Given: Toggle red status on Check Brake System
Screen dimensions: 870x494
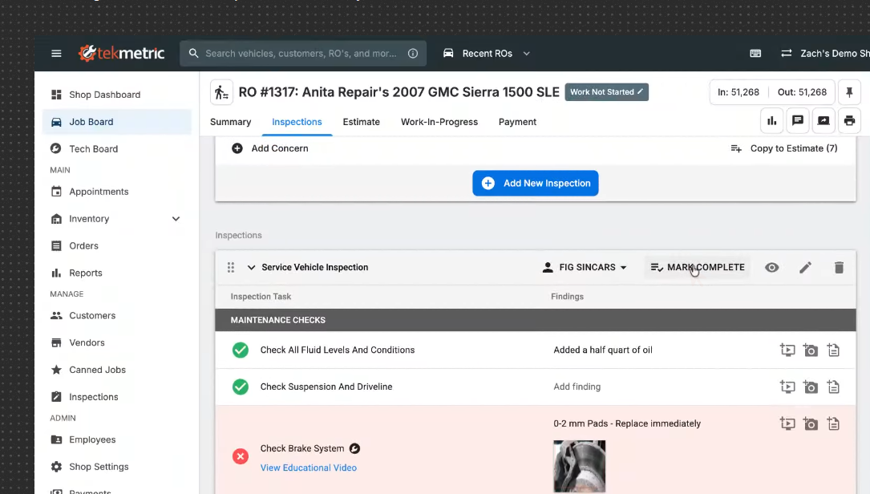Looking at the screenshot, I should (240, 456).
